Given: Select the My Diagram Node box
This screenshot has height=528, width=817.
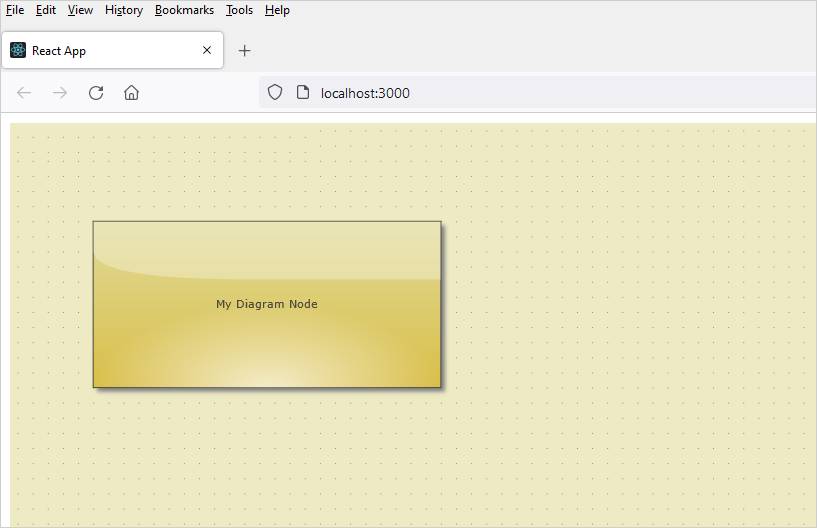Looking at the screenshot, I should (267, 304).
